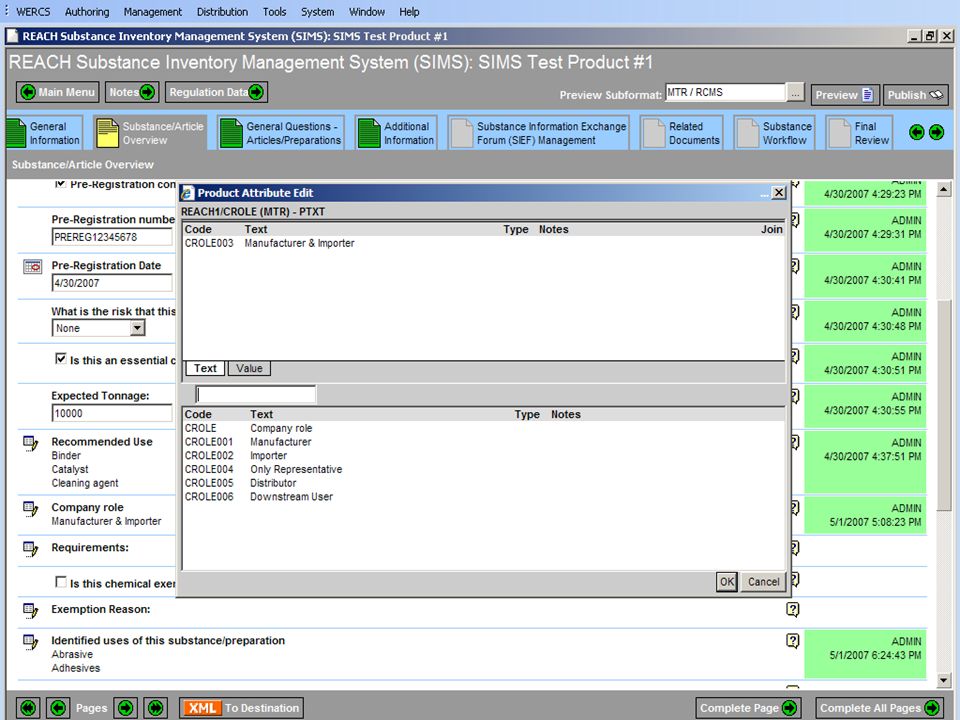Open the Notes button in toolbar
This screenshot has height=720, width=960.
click(132, 92)
